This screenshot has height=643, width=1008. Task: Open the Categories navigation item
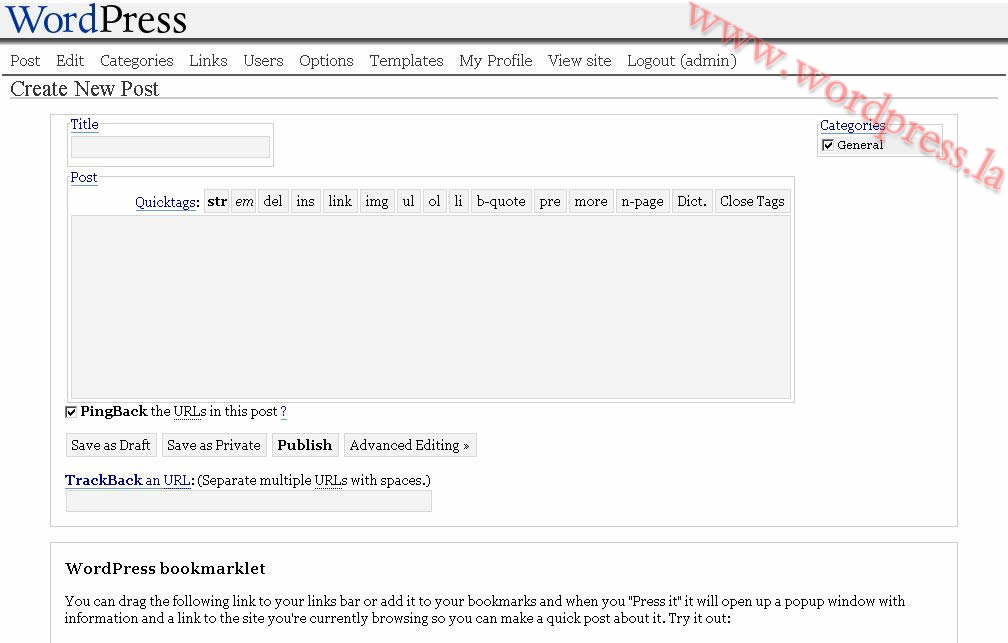tap(137, 60)
